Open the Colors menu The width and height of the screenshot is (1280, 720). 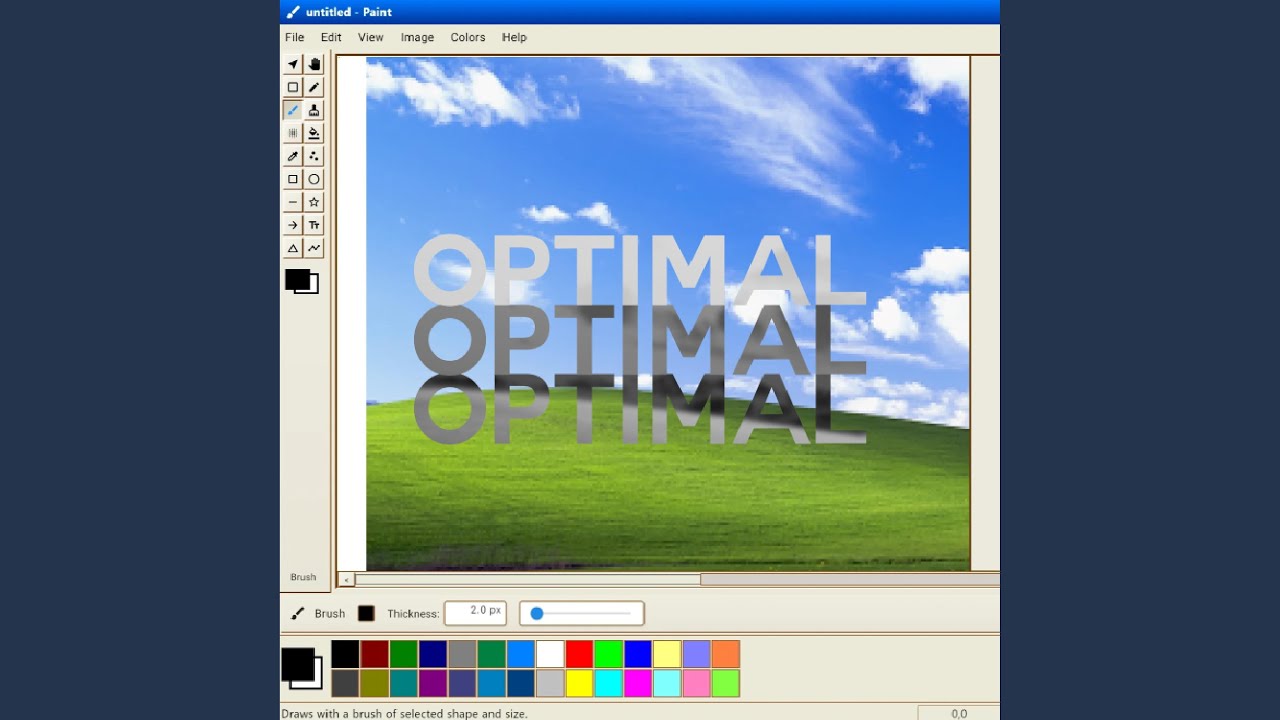pos(467,37)
